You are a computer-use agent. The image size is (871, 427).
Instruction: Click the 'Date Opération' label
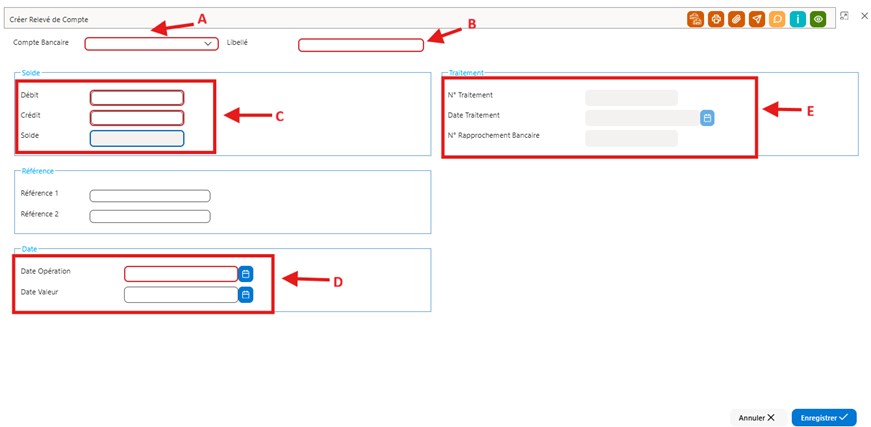click(46, 271)
